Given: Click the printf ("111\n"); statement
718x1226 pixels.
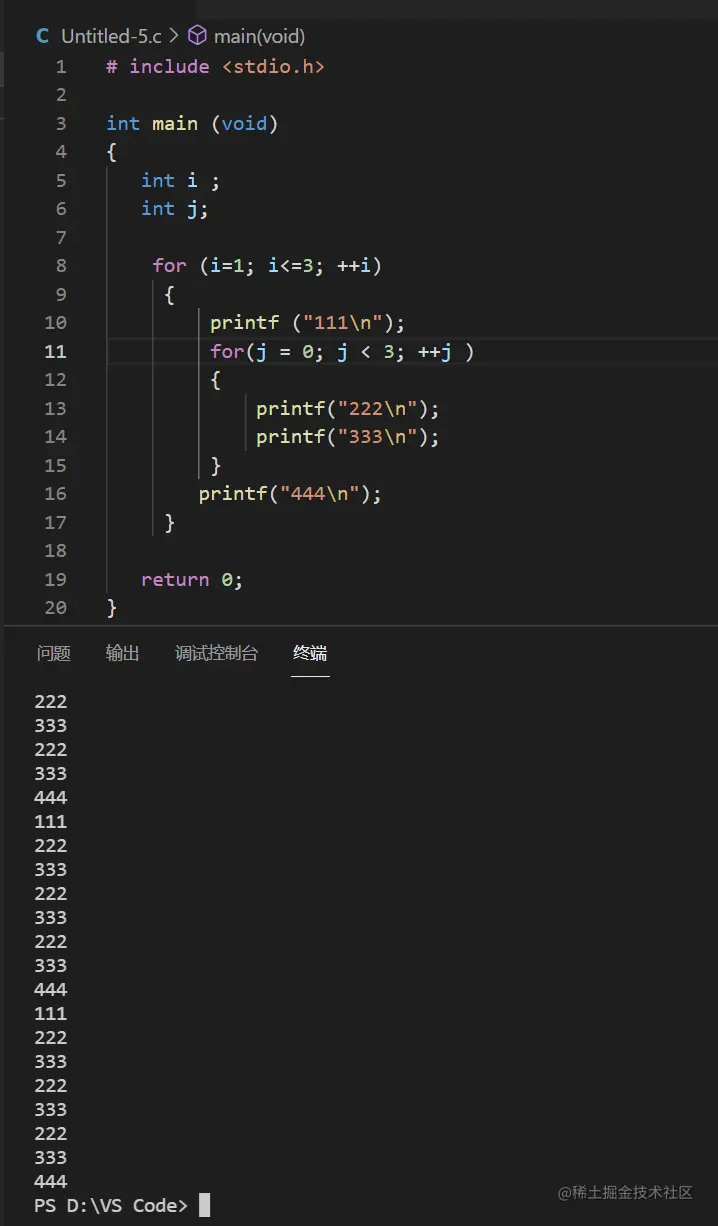Looking at the screenshot, I should point(308,323).
